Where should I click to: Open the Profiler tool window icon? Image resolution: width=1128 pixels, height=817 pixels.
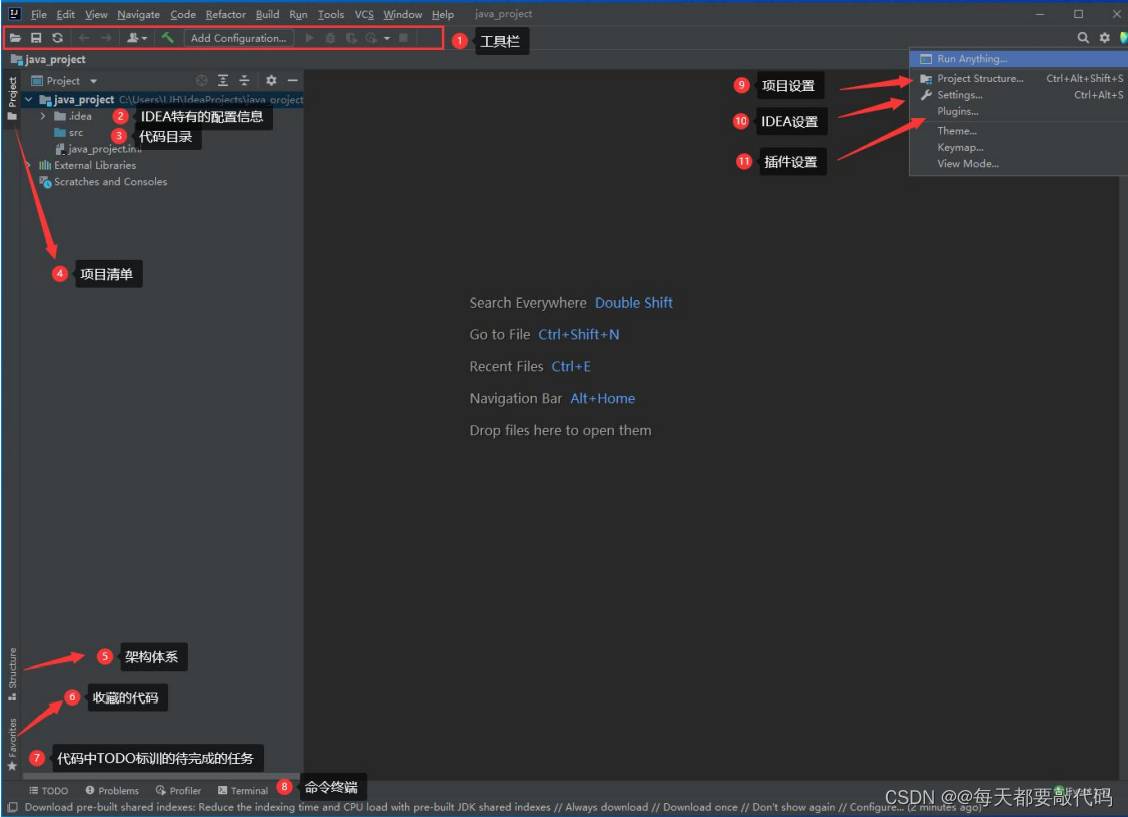(178, 790)
